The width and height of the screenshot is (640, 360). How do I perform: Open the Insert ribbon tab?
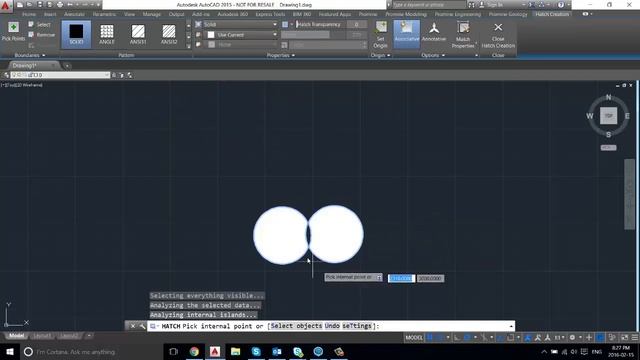coord(50,14)
